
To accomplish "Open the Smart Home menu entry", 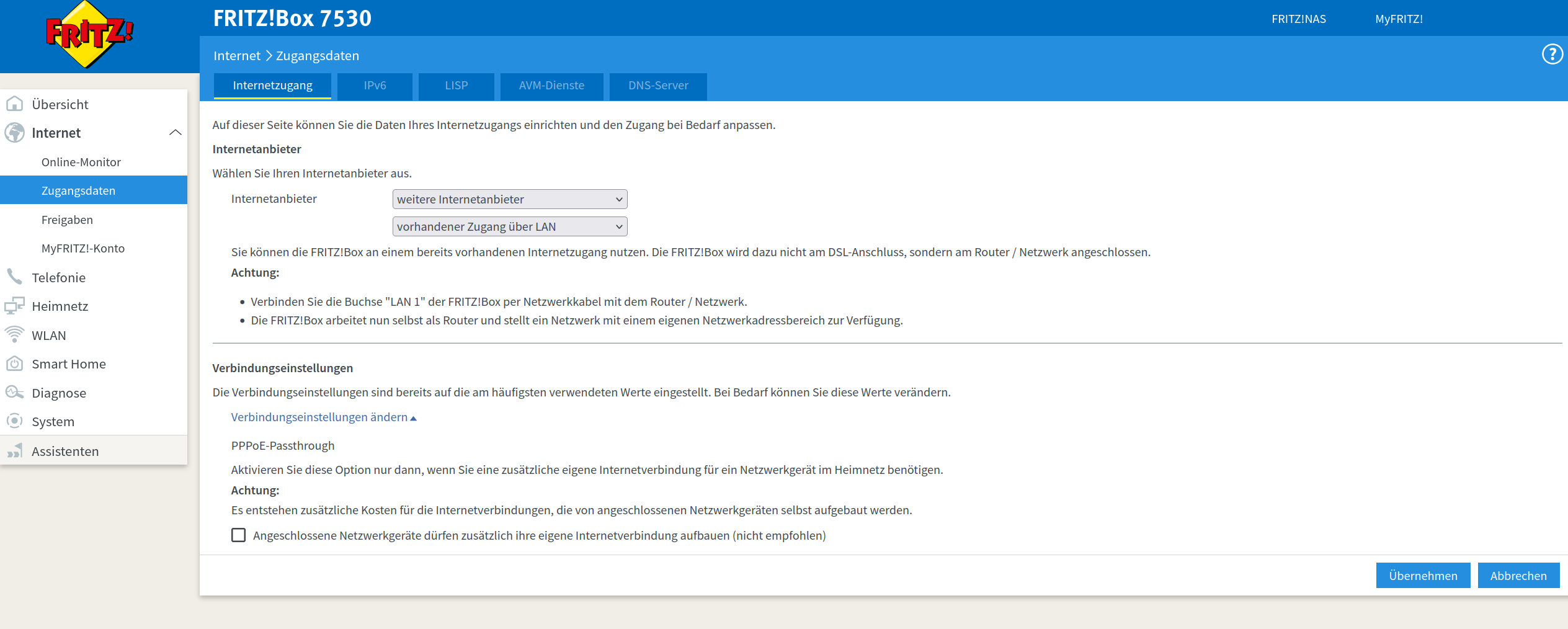I will point(94,364).
